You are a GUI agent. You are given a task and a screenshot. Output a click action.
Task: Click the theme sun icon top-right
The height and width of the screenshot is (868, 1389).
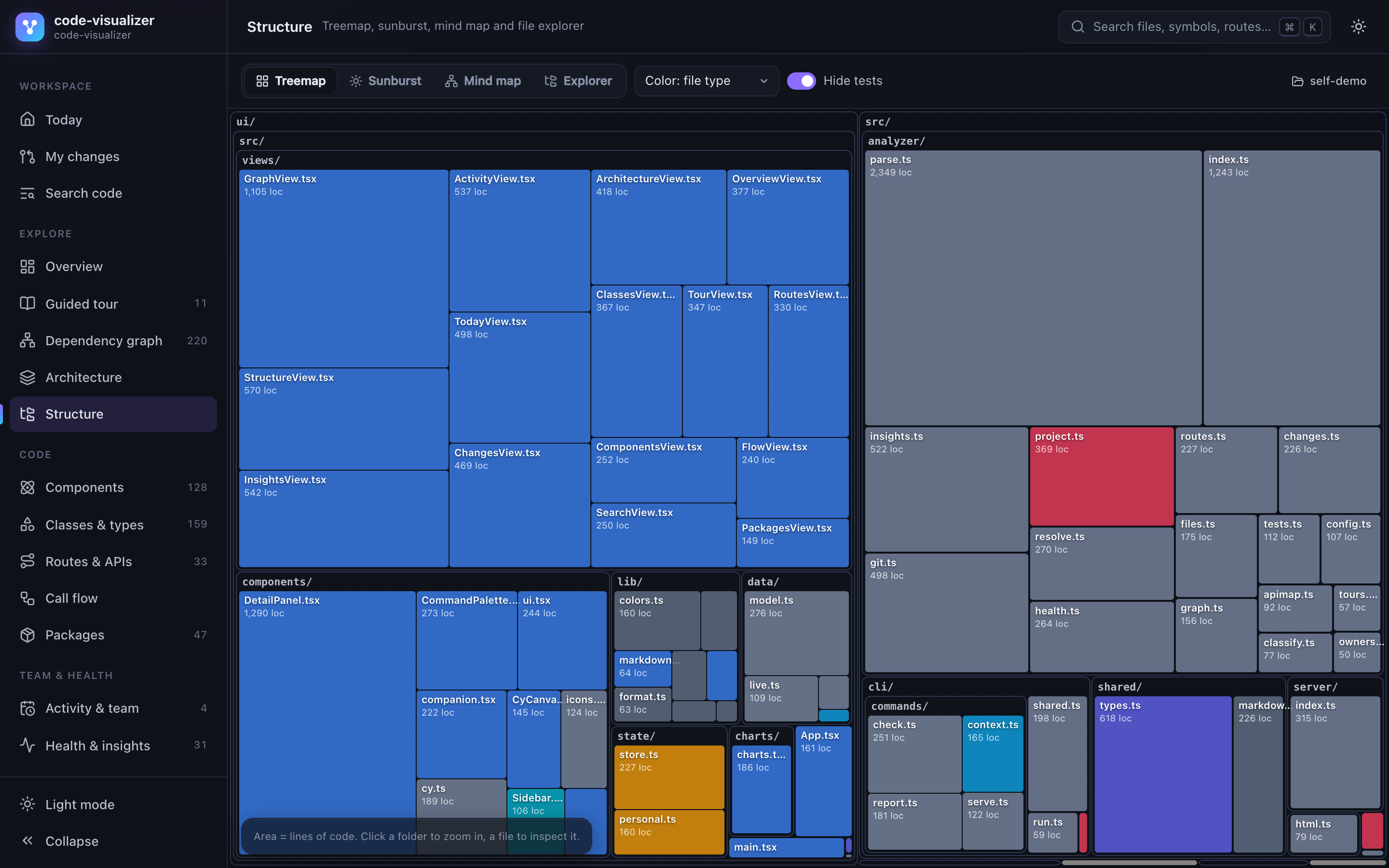point(1358,27)
